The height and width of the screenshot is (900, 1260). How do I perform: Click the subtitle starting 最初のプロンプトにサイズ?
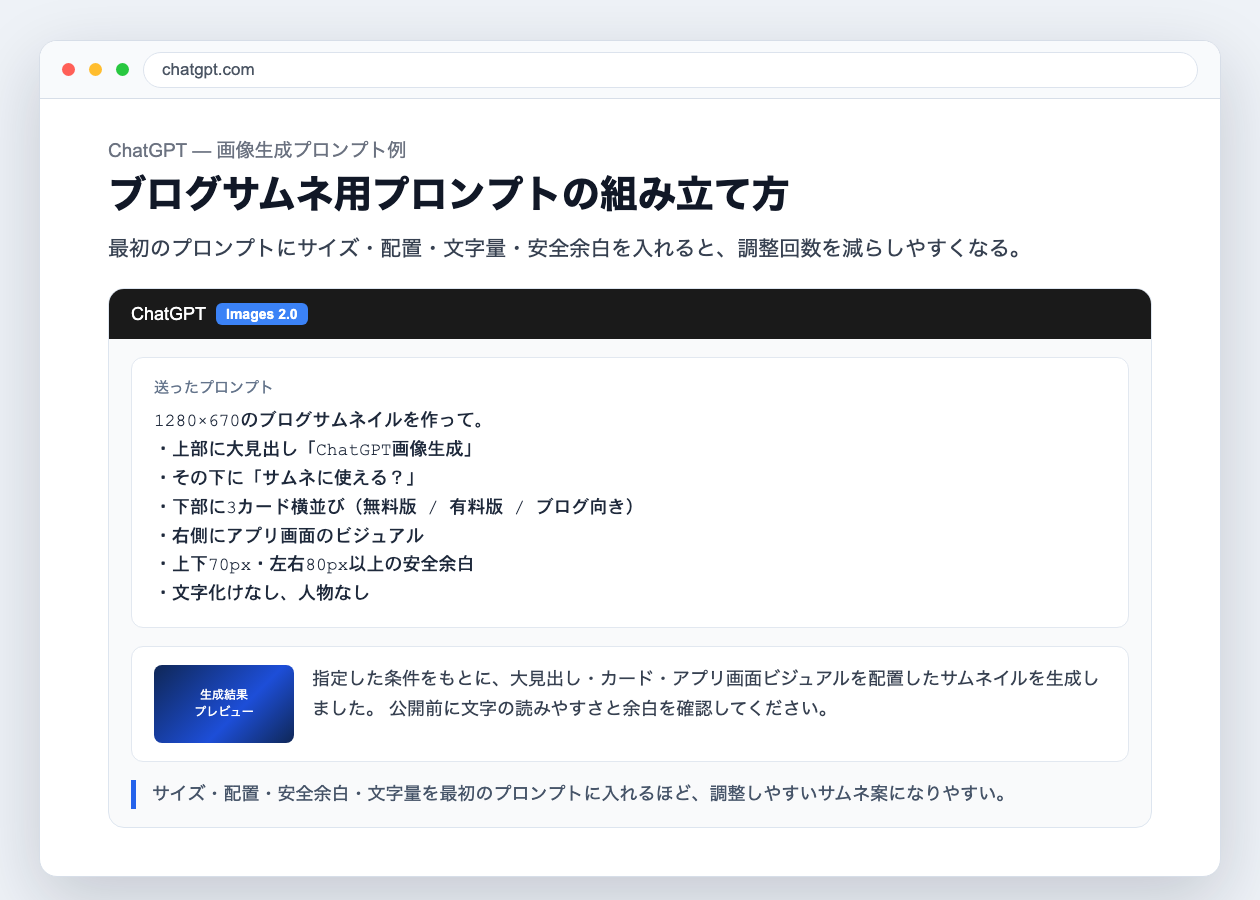click(567, 248)
